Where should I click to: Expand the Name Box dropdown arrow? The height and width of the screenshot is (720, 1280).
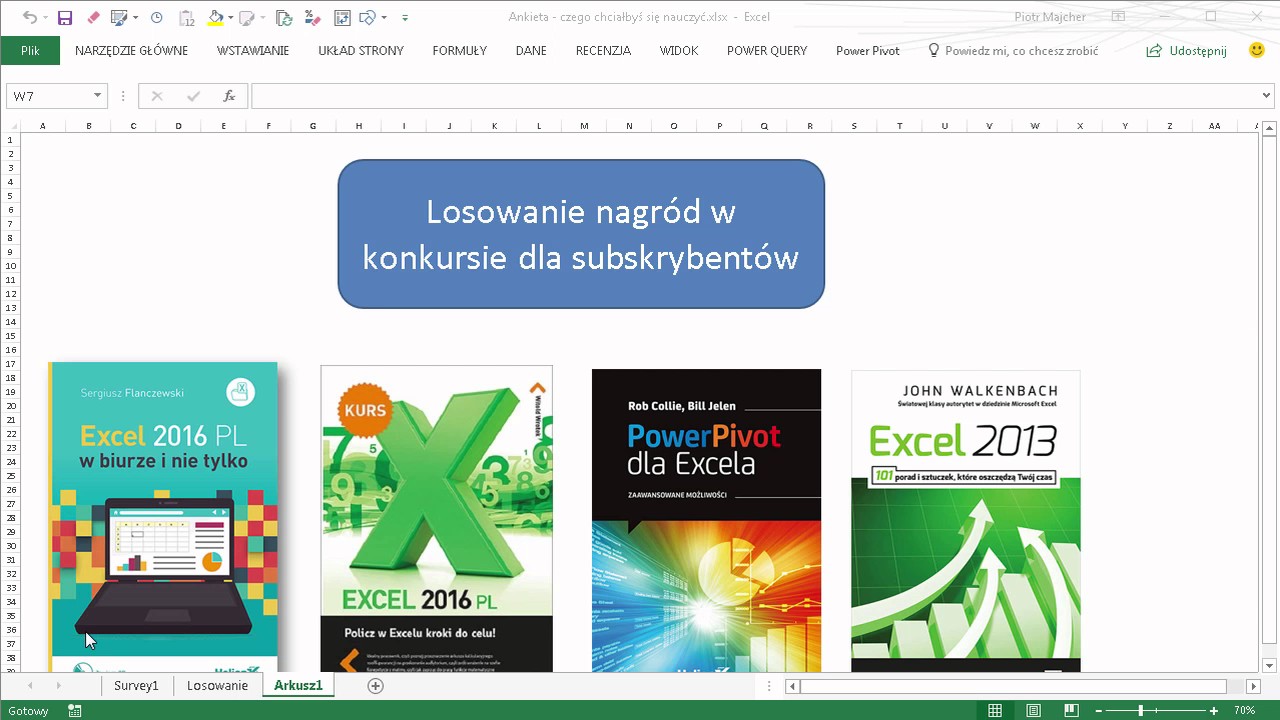97,96
